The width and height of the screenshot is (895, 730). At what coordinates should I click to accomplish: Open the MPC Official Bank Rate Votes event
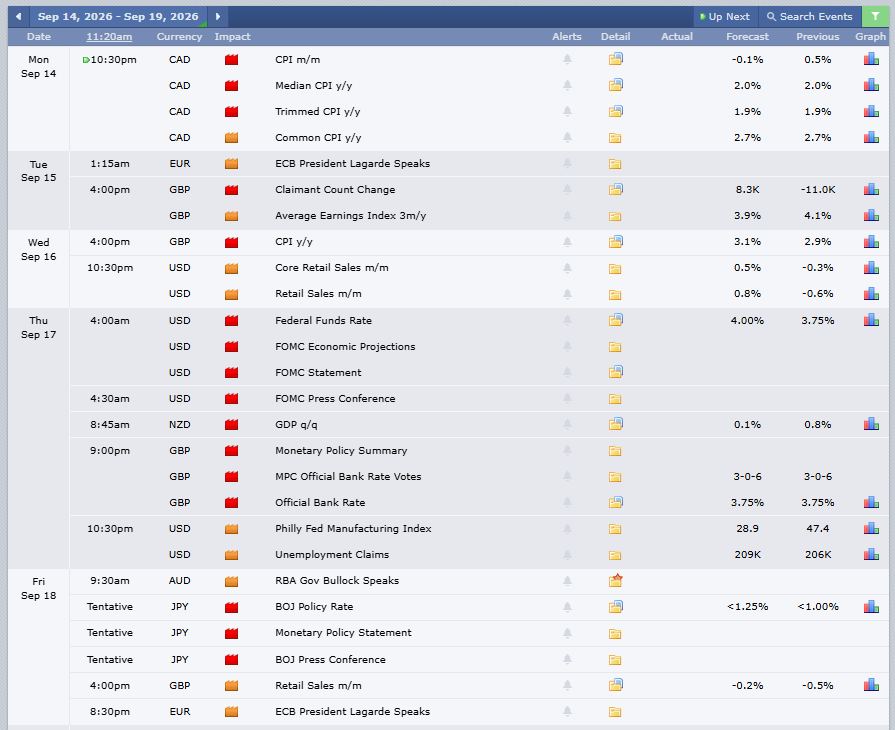coord(348,477)
